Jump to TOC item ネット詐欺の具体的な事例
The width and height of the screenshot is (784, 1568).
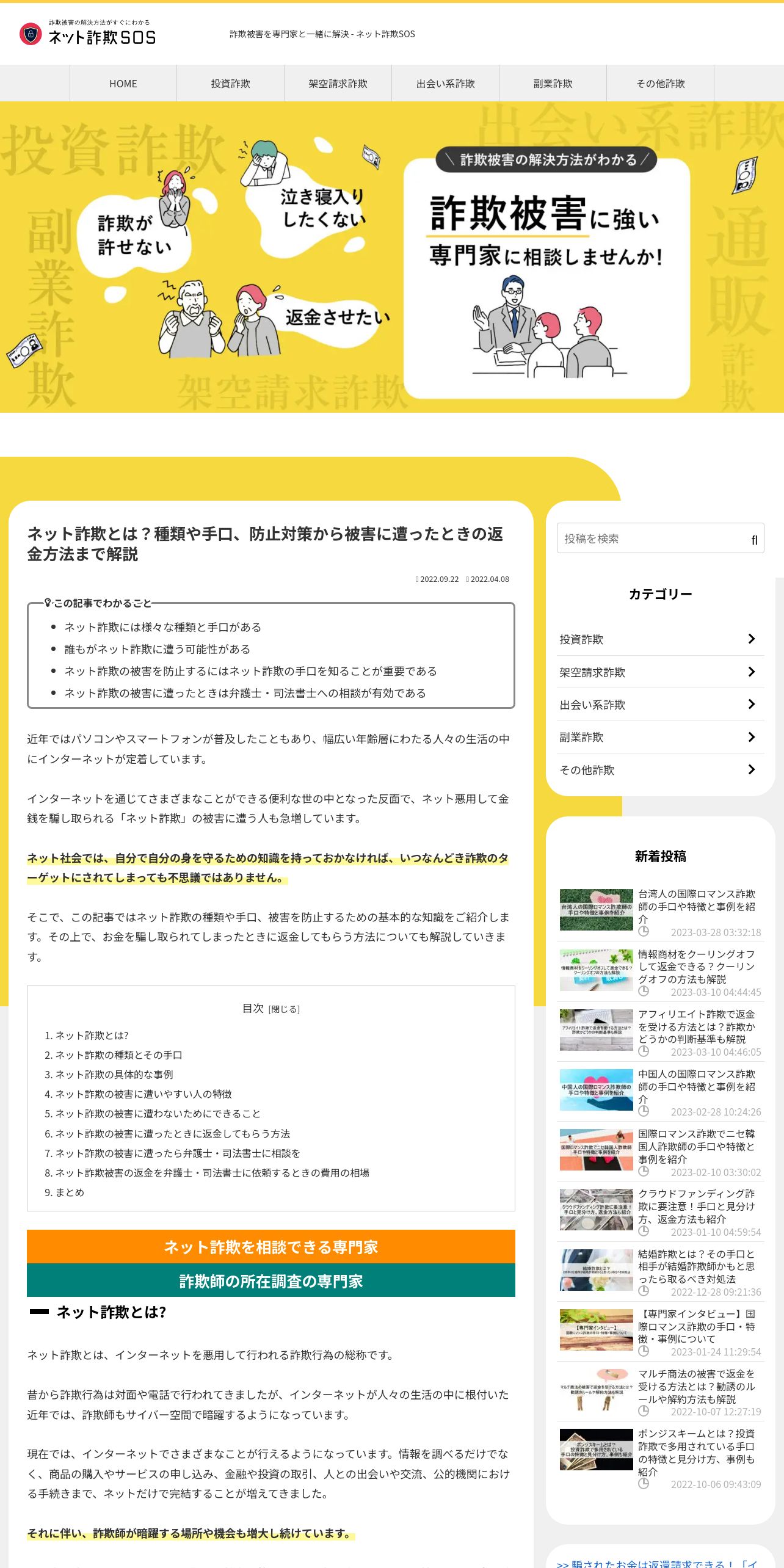114,1075
